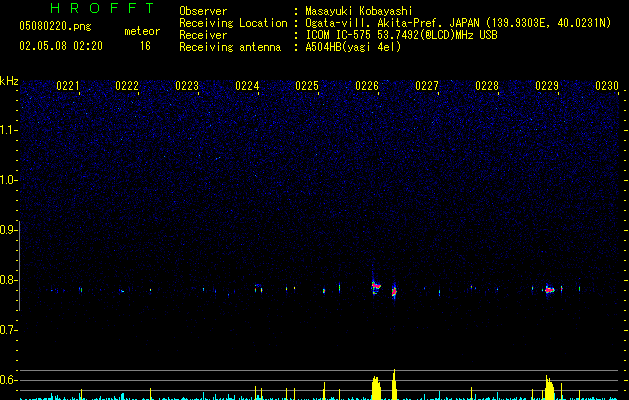Click the 0222 time marker
Screen dimensions: 629x400
pos(127,86)
